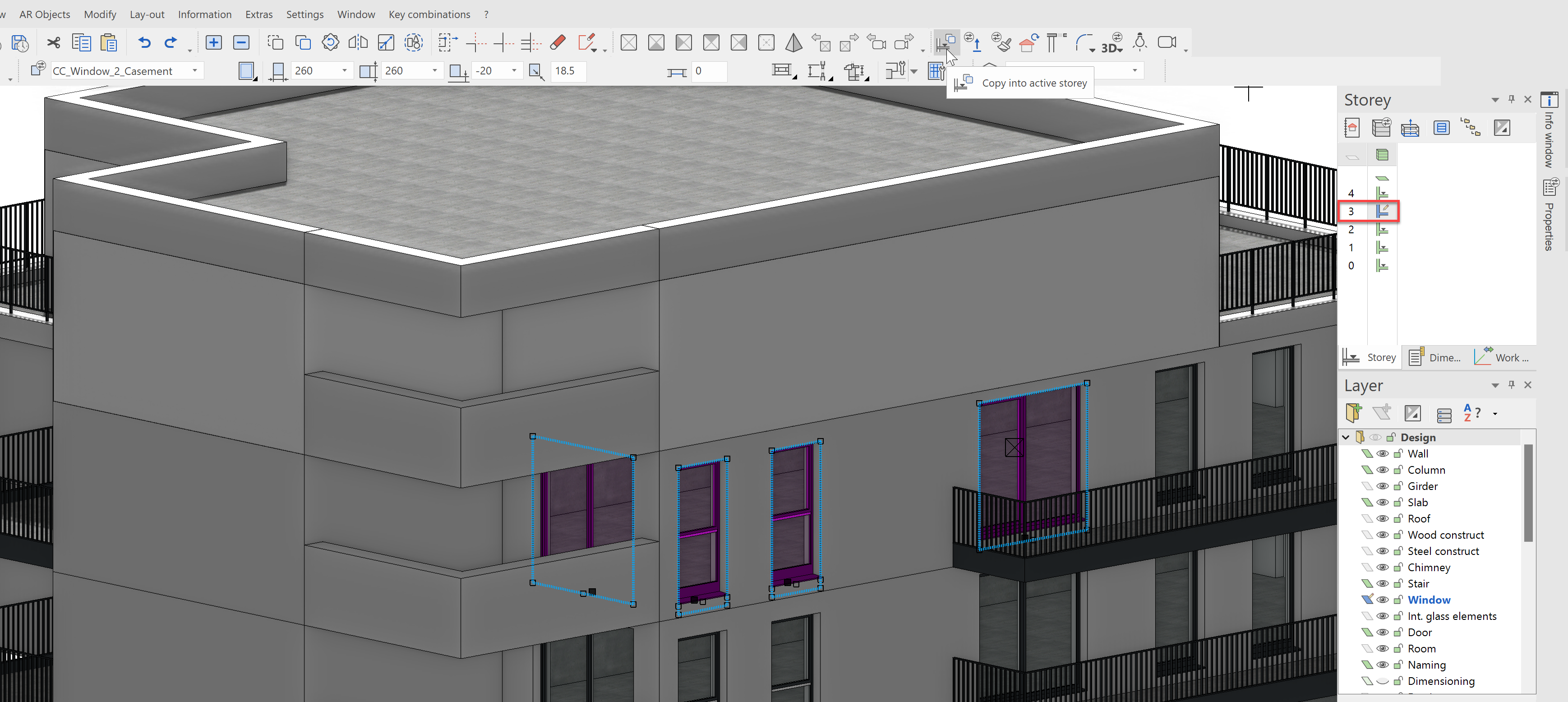Collapse the Design layer group

click(1346, 437)
